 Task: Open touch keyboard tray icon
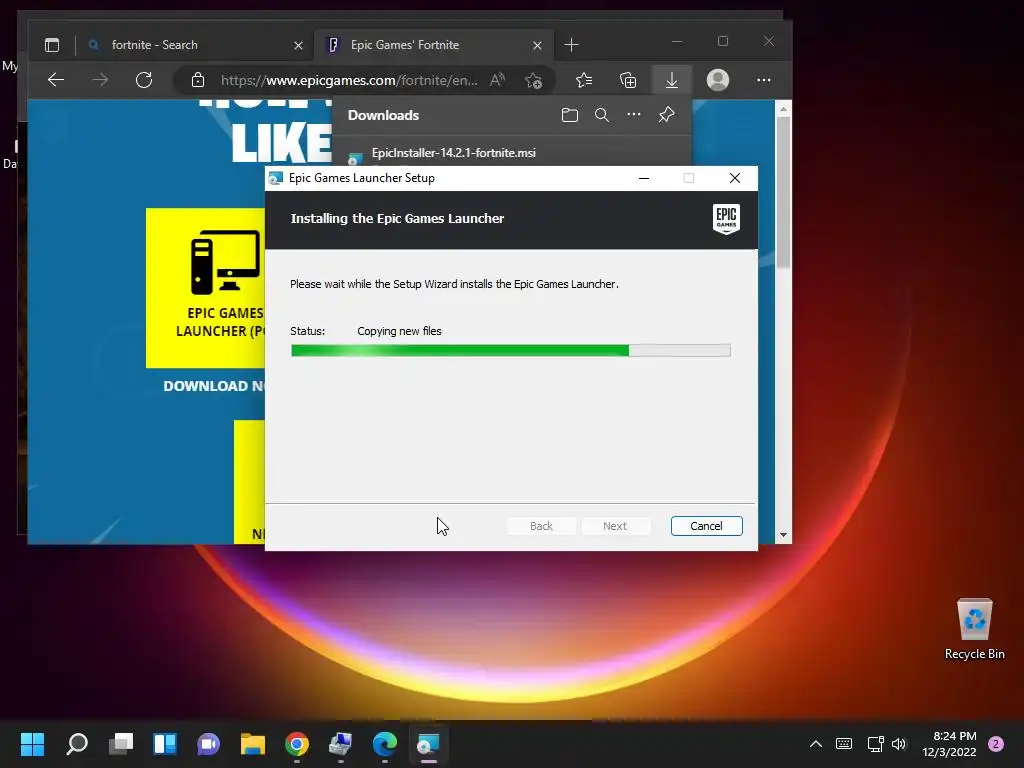point(844,744)
